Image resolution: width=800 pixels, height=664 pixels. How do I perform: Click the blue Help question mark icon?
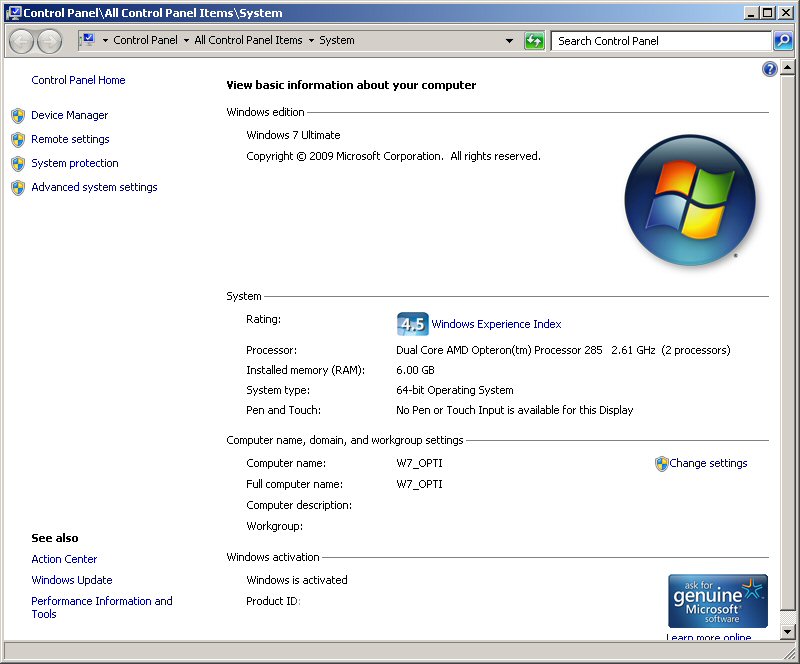coord(769,69)
